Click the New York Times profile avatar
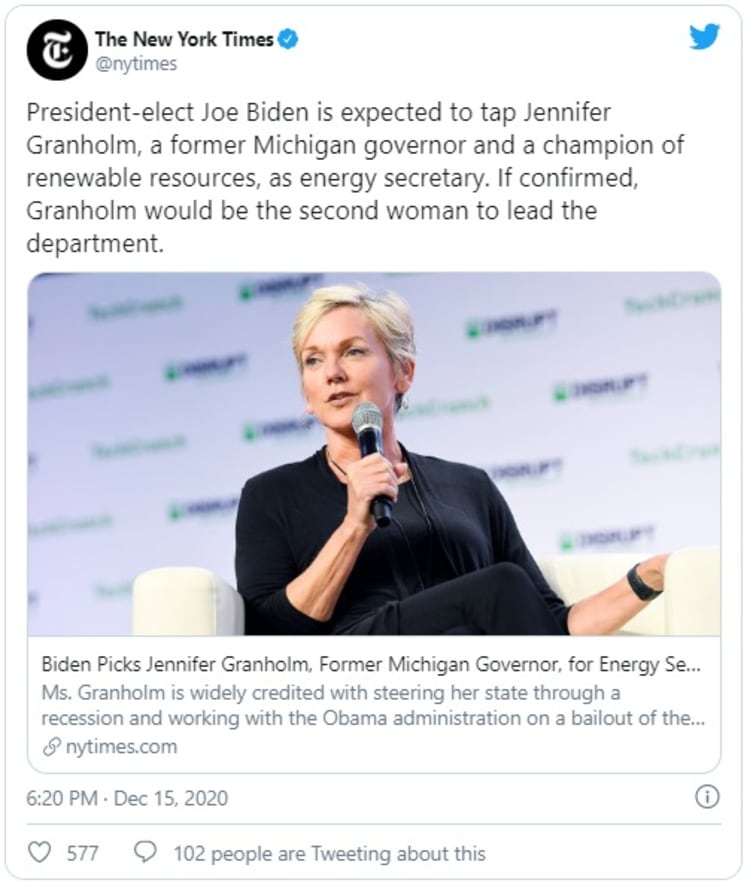 click(57, 49)
